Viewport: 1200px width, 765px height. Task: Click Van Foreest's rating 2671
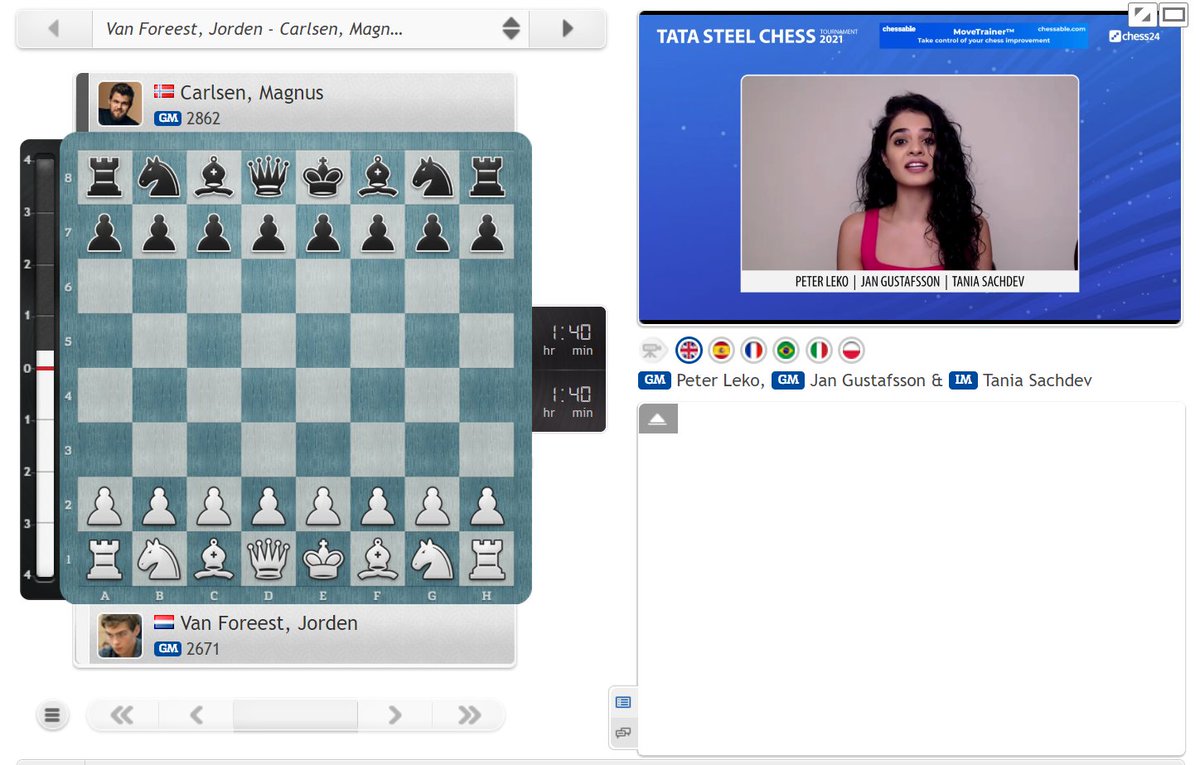click(203, 649)
